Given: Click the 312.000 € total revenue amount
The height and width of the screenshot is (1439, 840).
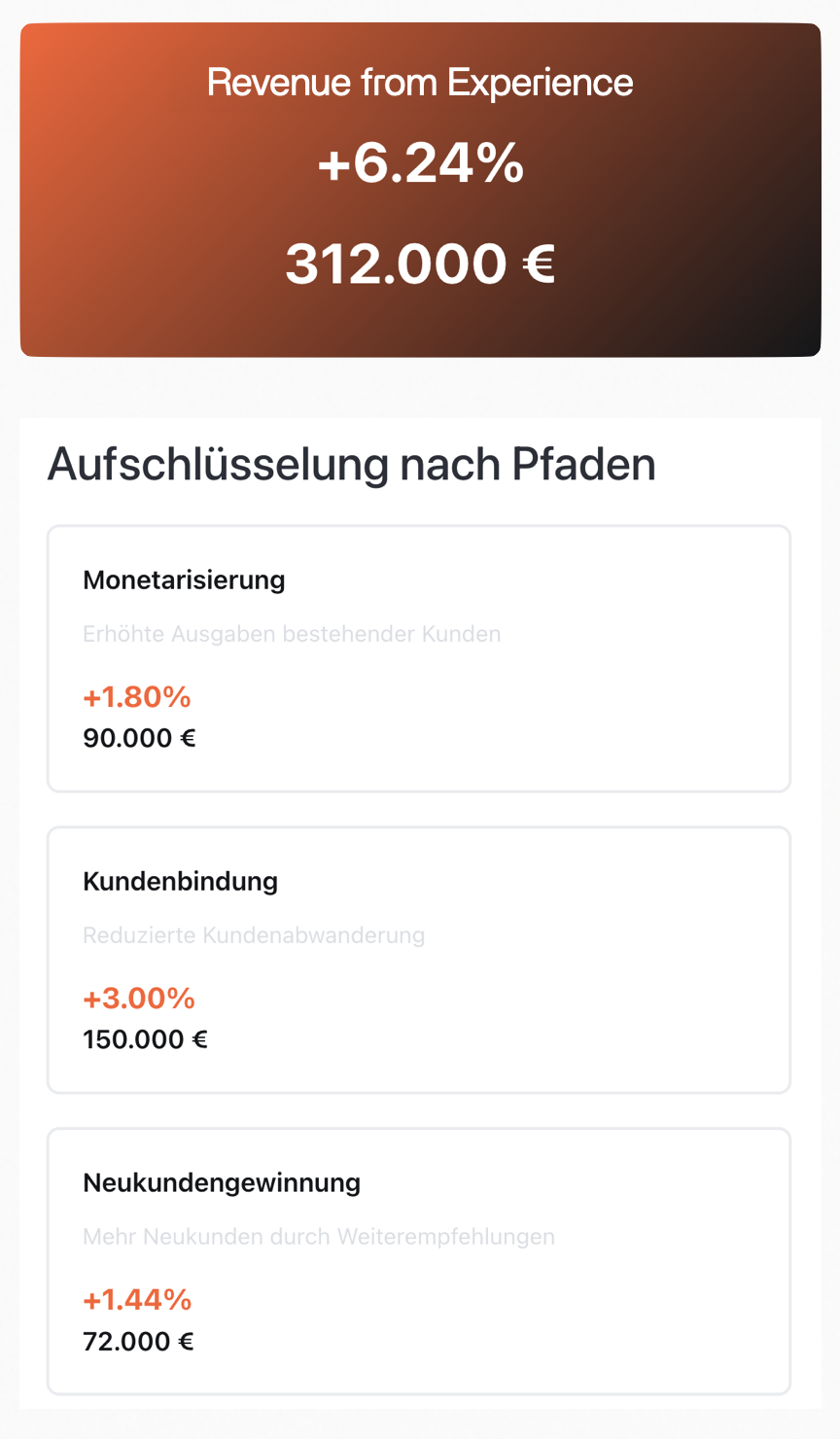Looking at the screenshot, I should coord(420,263).
